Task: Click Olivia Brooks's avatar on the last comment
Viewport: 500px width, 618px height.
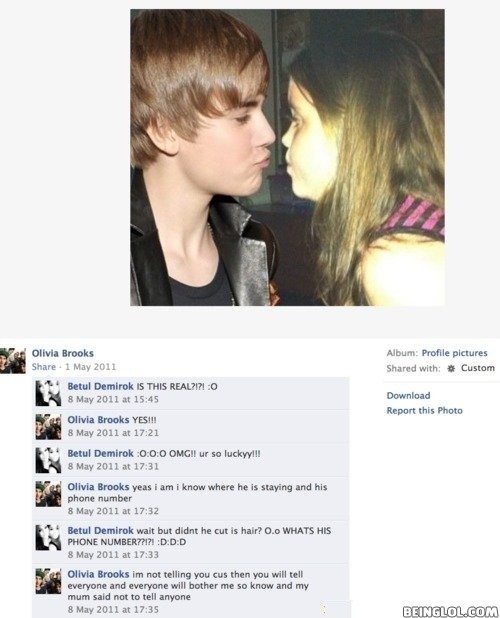Action: [x=48, y=581]
